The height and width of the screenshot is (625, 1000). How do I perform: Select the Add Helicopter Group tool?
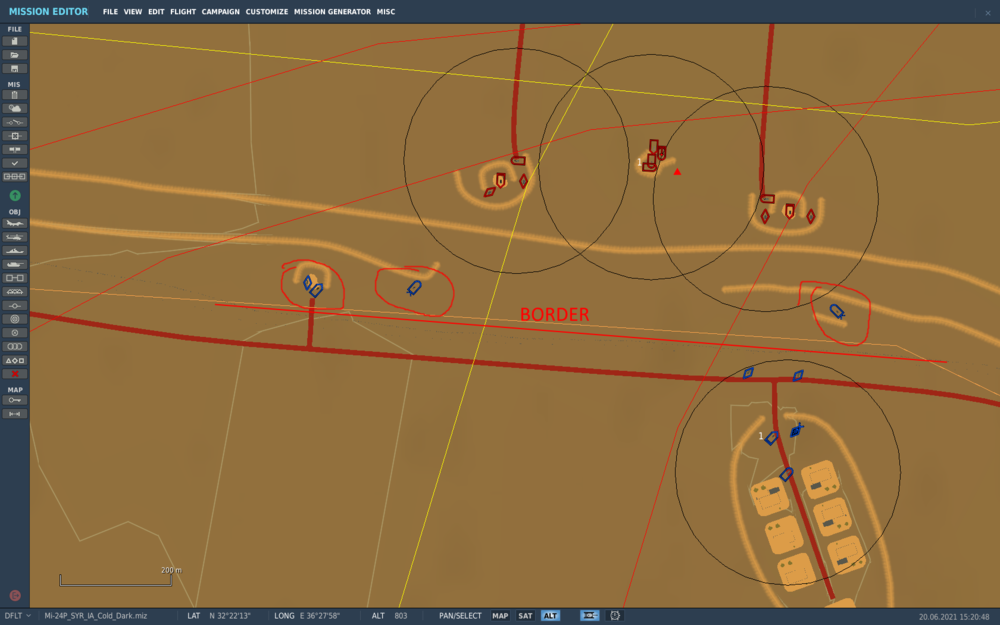pos(15,237)
